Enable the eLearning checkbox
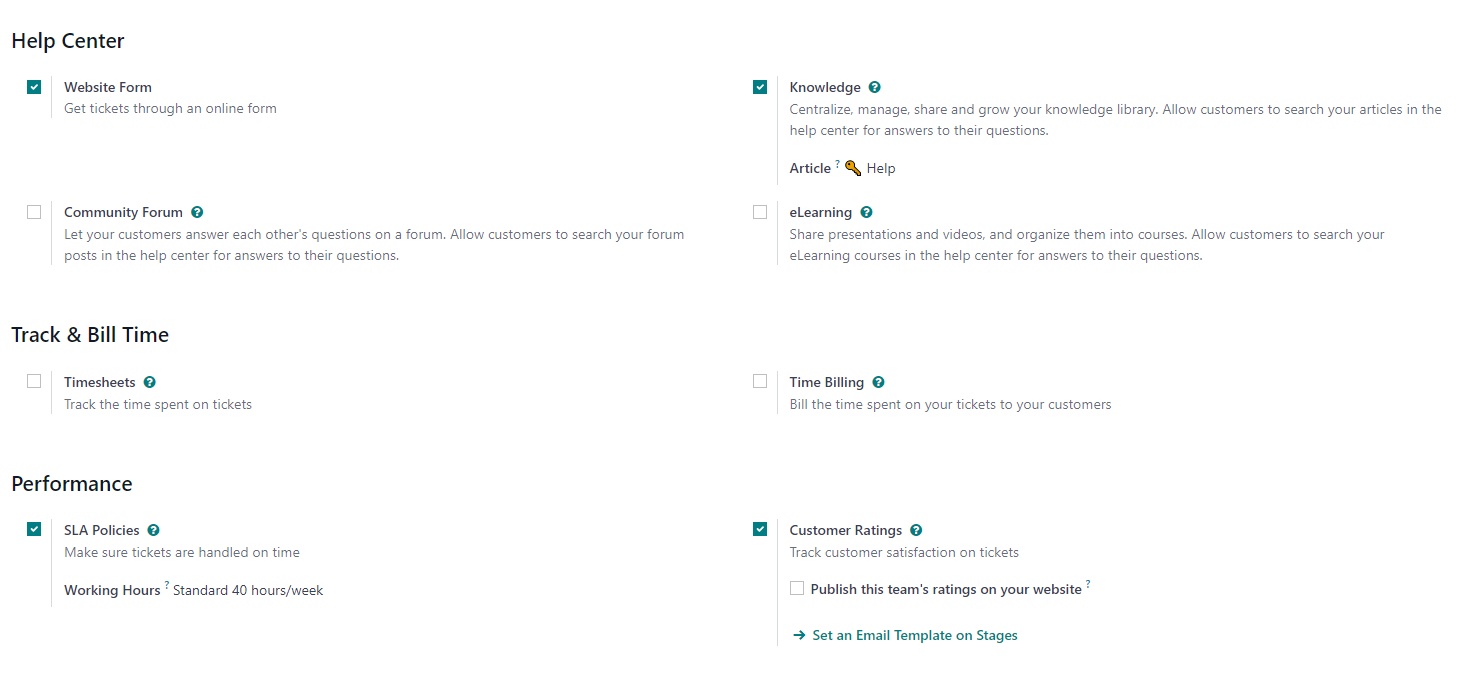The image size is (1460, 682). (760, 212)
